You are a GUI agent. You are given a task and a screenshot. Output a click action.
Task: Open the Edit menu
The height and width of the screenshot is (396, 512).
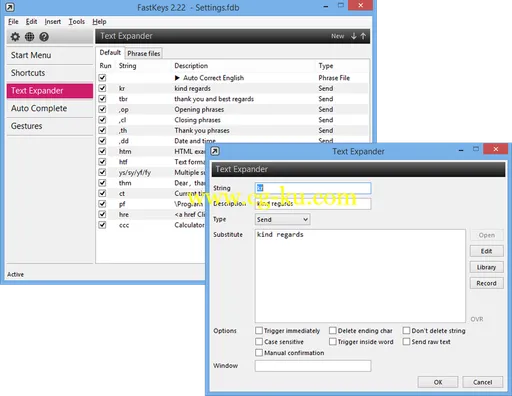point(31,22)
